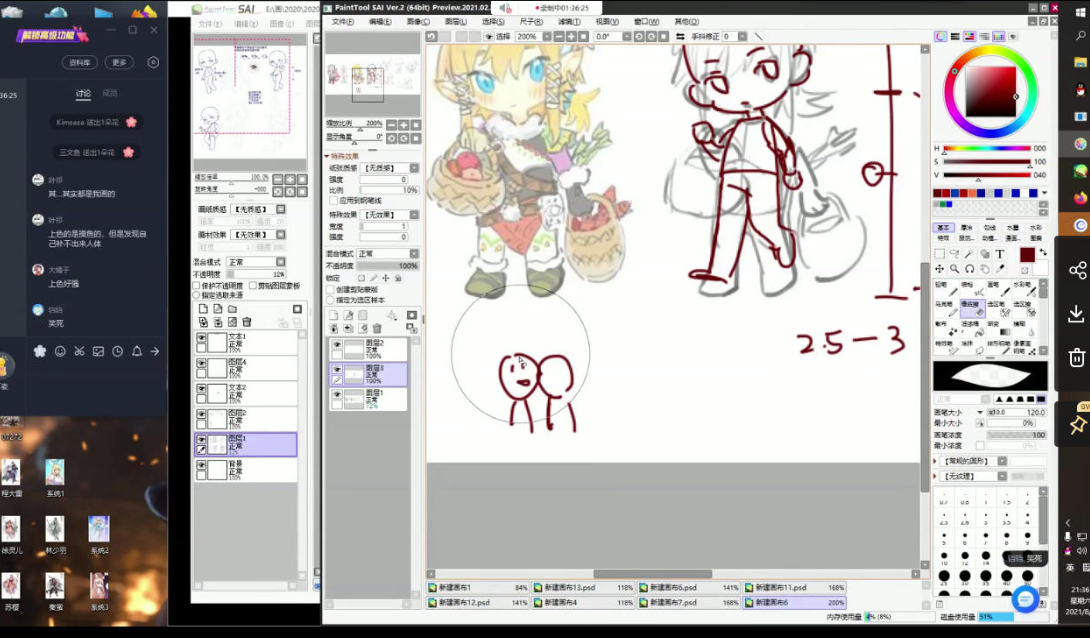Create new layer in front SAI window
This screenshot has height=638, width=1090.
334,316
